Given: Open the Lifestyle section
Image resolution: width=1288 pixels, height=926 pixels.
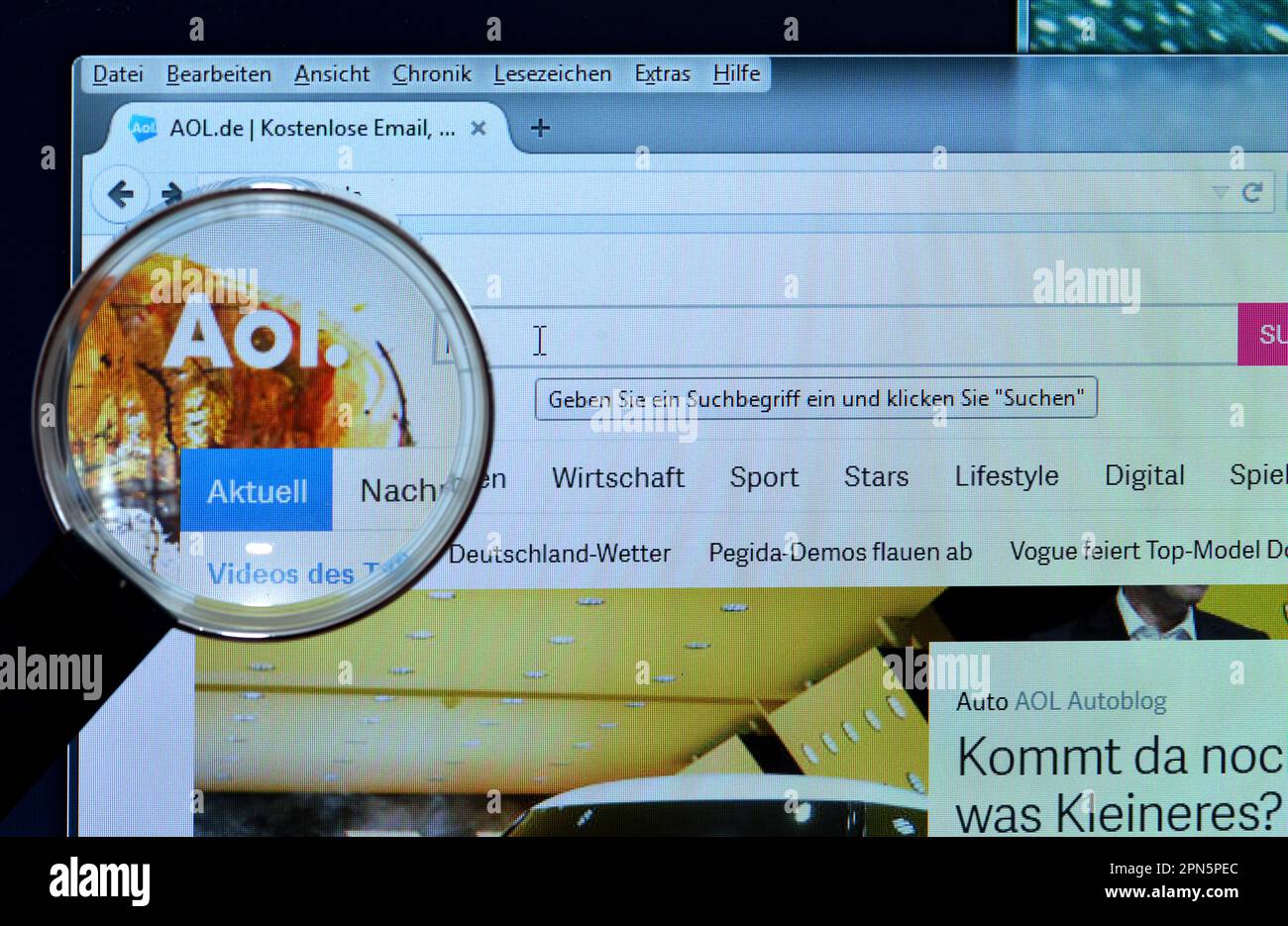Looking at the screenshot, I should tap(1007, 476).
